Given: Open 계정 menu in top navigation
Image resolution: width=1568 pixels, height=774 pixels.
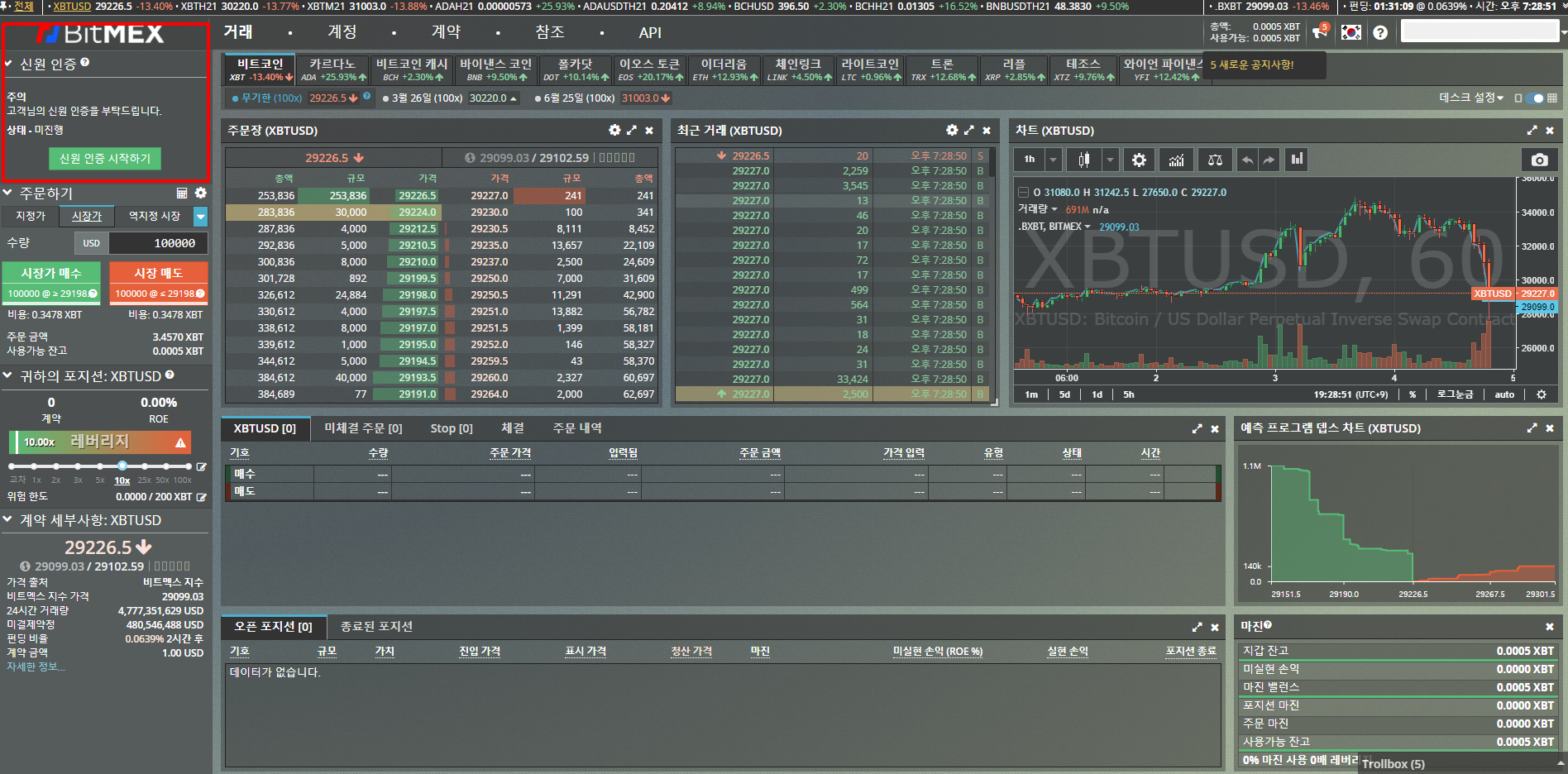Looking at the screenshot, I should click(x=342, y=31).
